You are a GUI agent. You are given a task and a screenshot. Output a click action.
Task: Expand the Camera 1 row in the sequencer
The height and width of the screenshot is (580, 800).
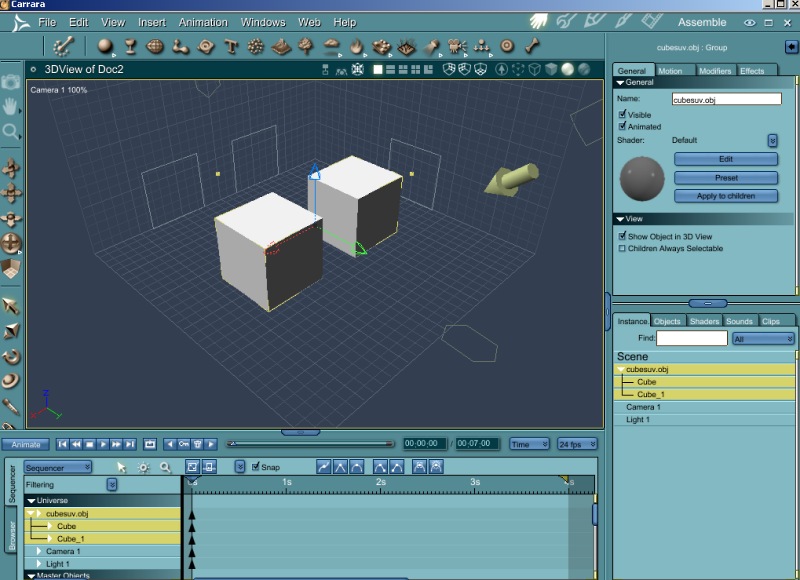(40, 552)
